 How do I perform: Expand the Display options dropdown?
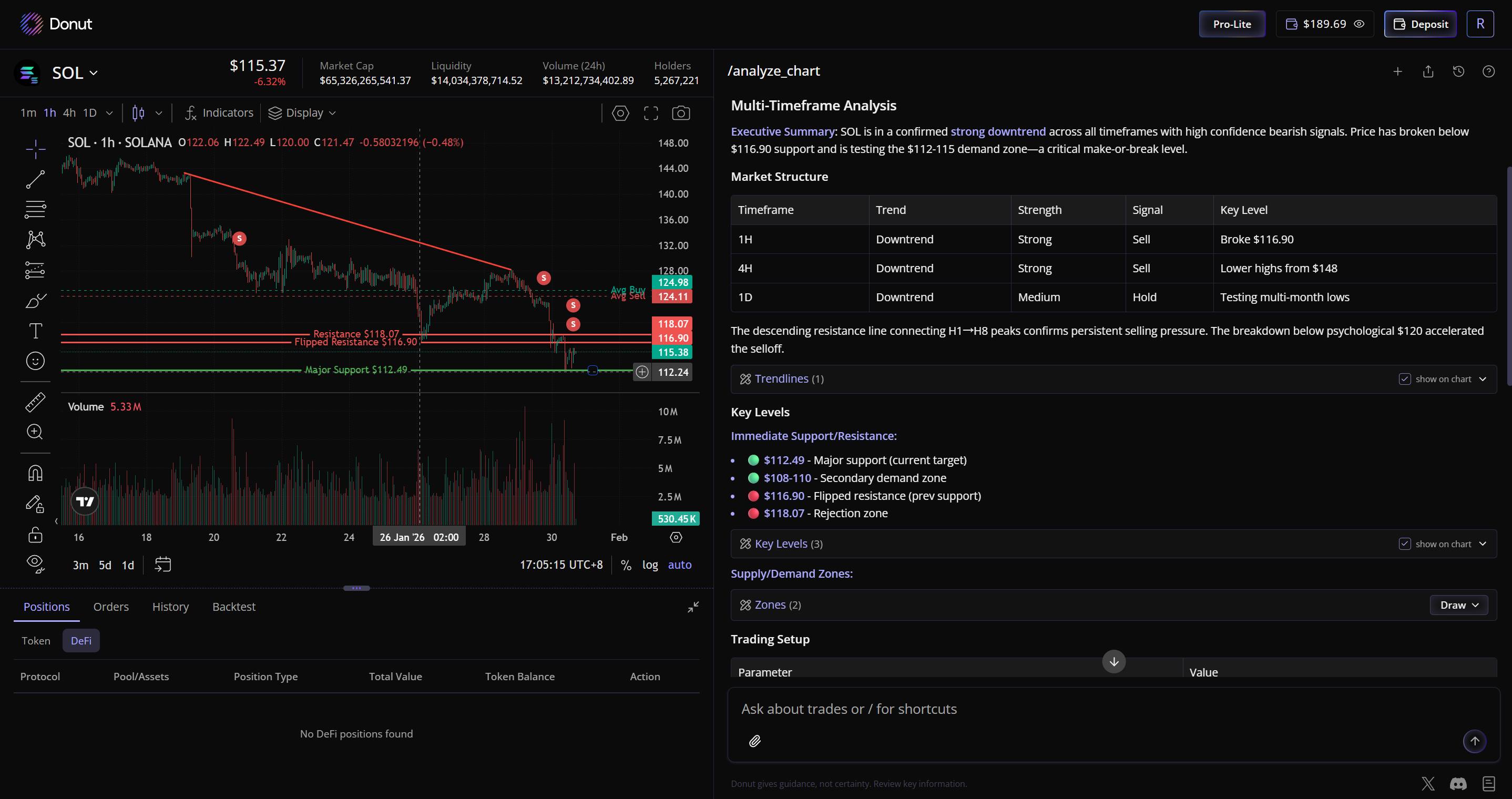point(302,112)
